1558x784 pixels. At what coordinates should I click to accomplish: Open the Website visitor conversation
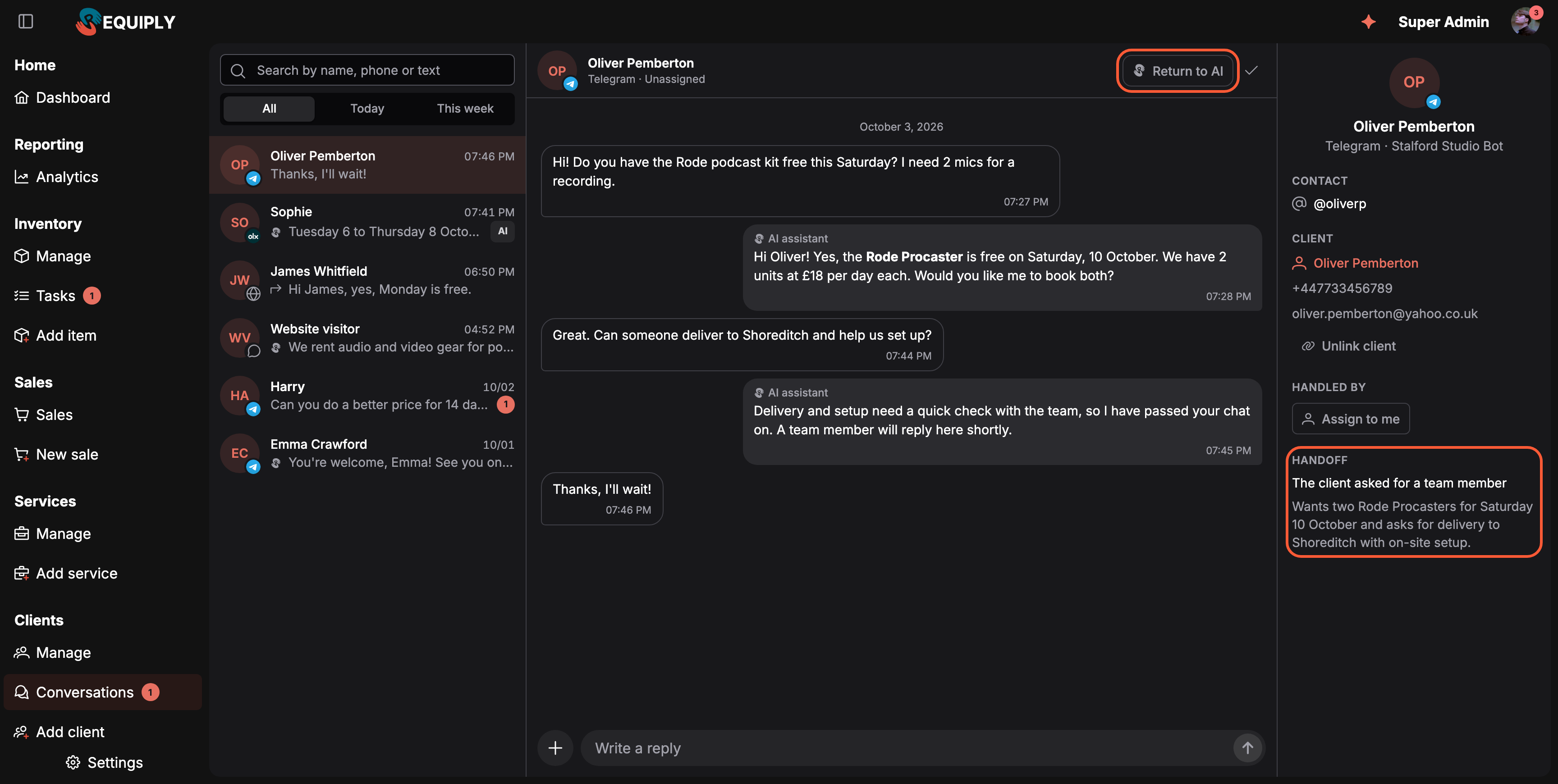point(367,338)
